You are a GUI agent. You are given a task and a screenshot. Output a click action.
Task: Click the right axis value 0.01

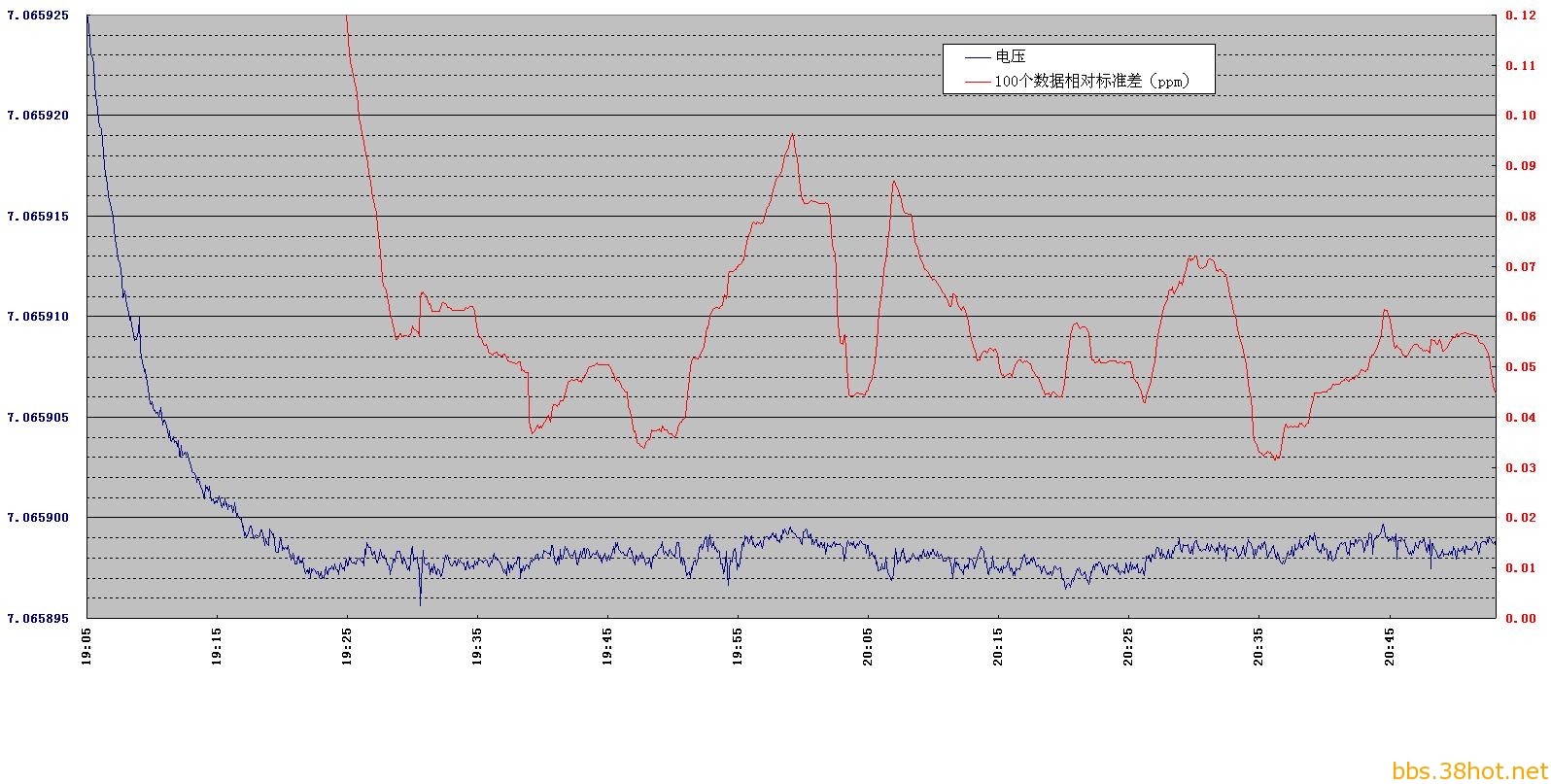[x=1521, y=568]
